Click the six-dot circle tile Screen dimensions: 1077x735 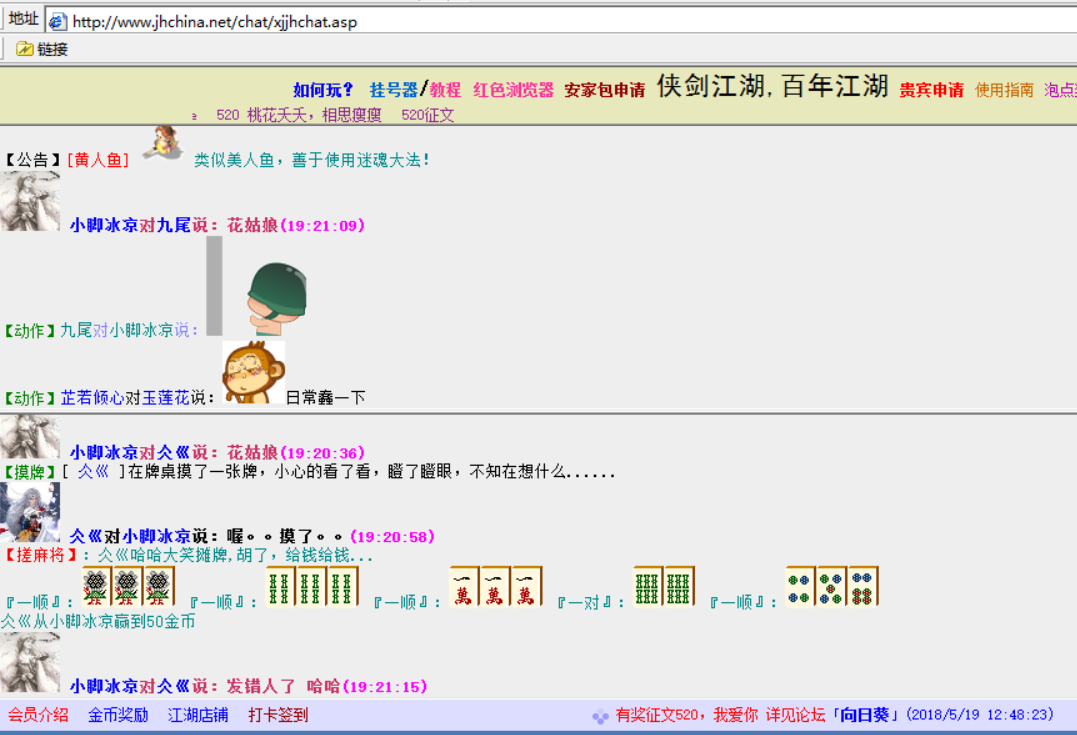coord(863,587)
